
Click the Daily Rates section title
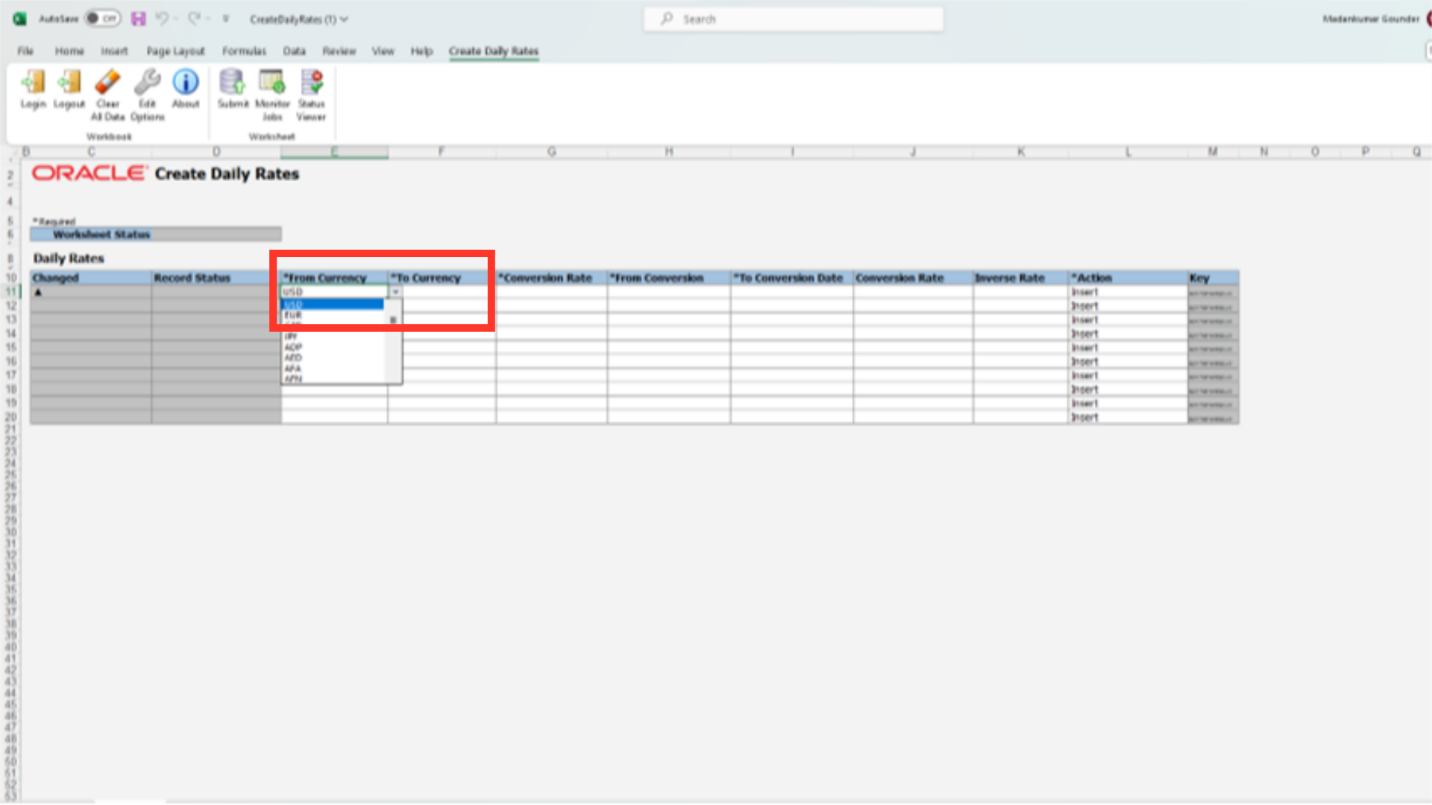click(69, 259)
